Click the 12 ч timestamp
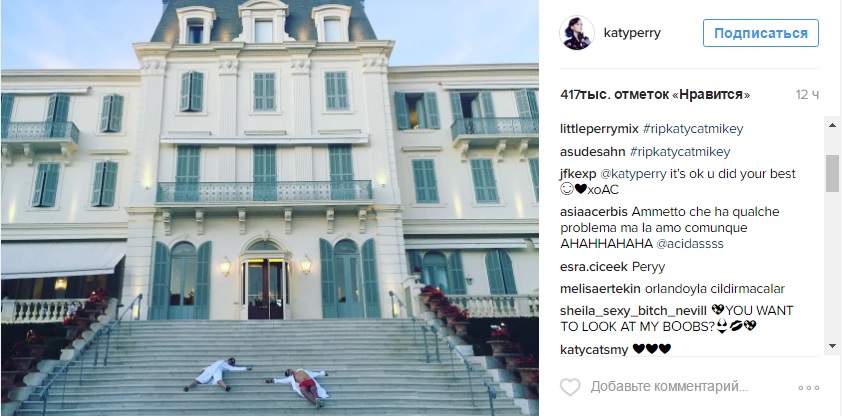This screenshot has height=416, width=842. tap(807, 95)
